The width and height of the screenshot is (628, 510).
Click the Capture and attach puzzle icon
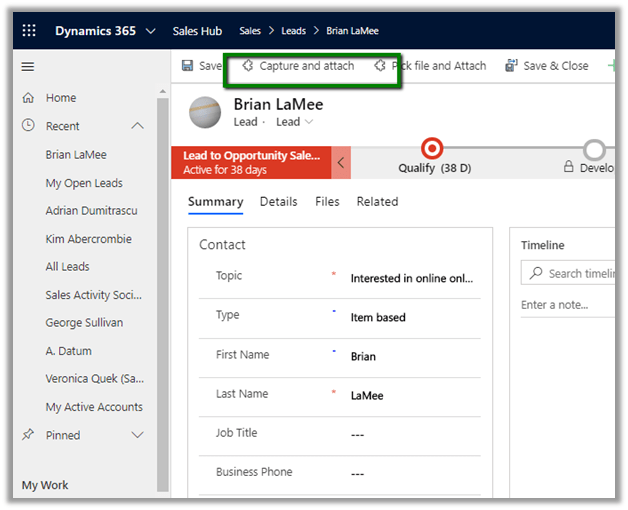click(247, 66)
